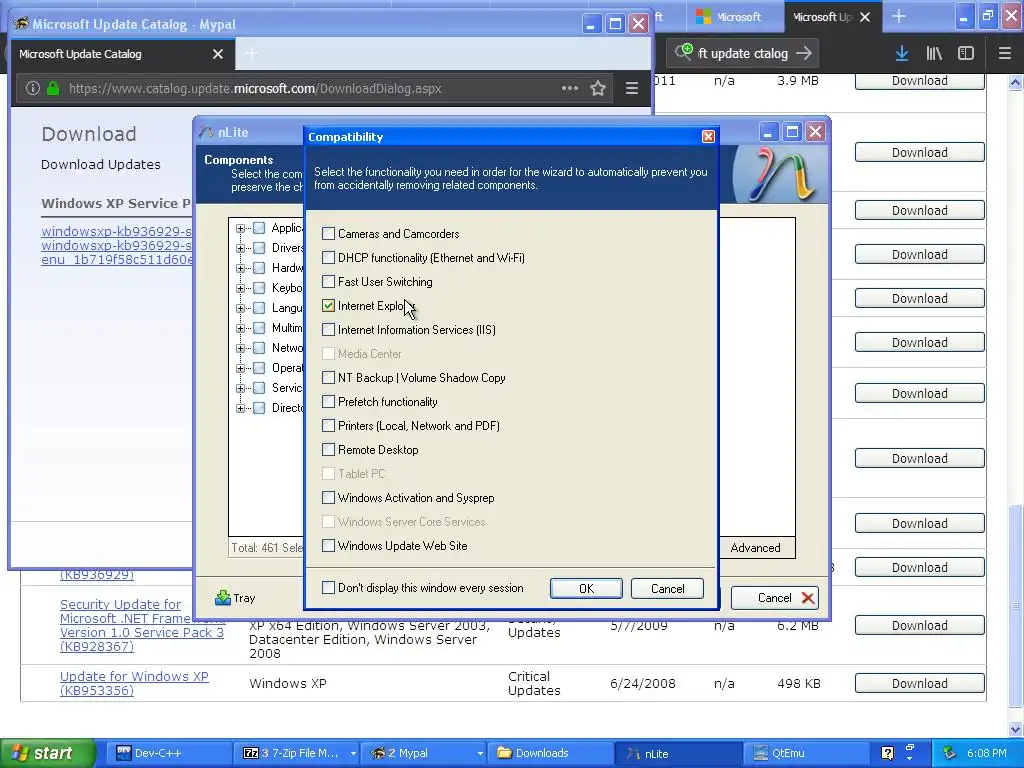
Task: Expand Hardware Support tree node
Action: pos(240,268)
